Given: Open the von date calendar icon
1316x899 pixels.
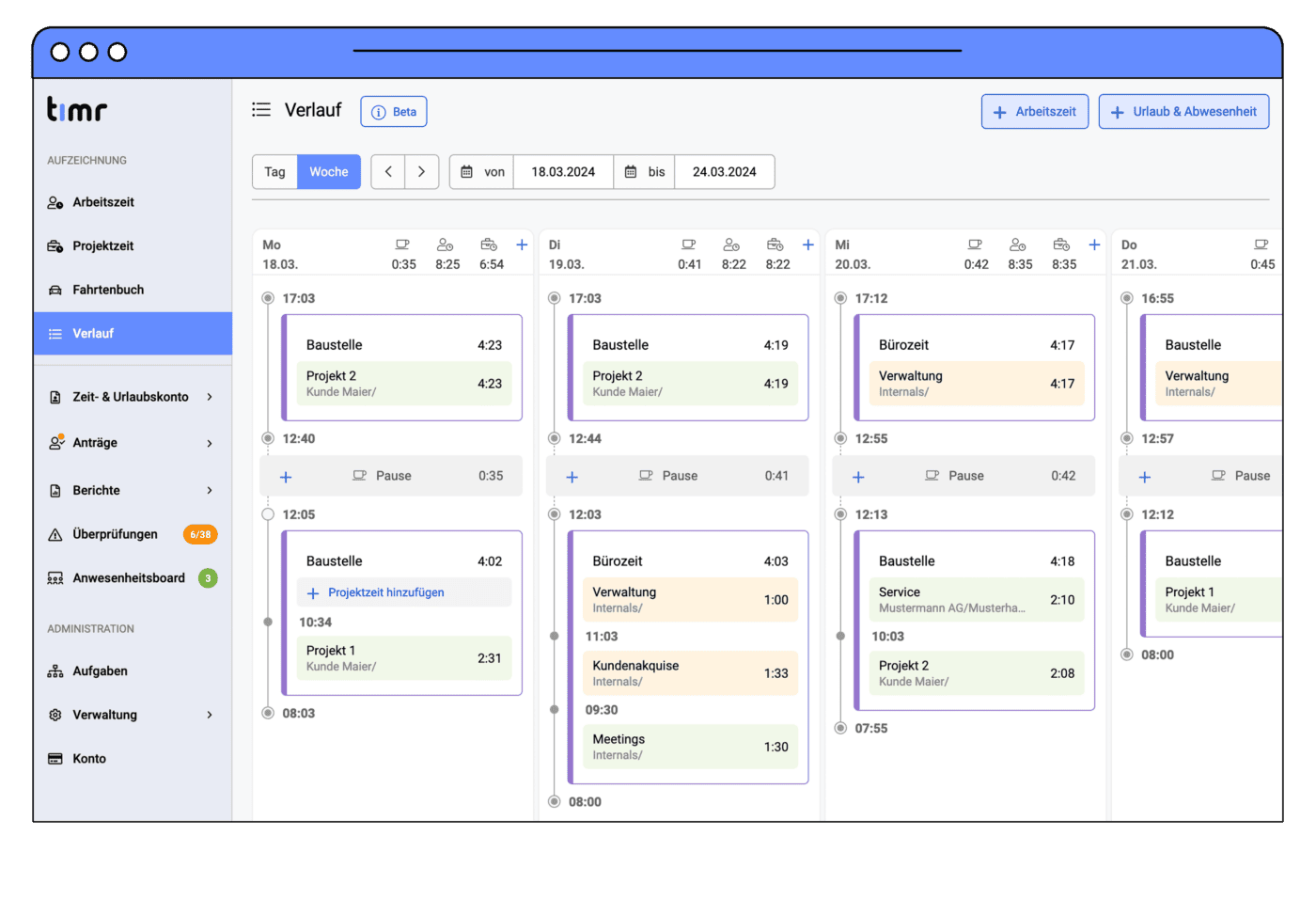Looking at the screenshot, I should point(466,172).
